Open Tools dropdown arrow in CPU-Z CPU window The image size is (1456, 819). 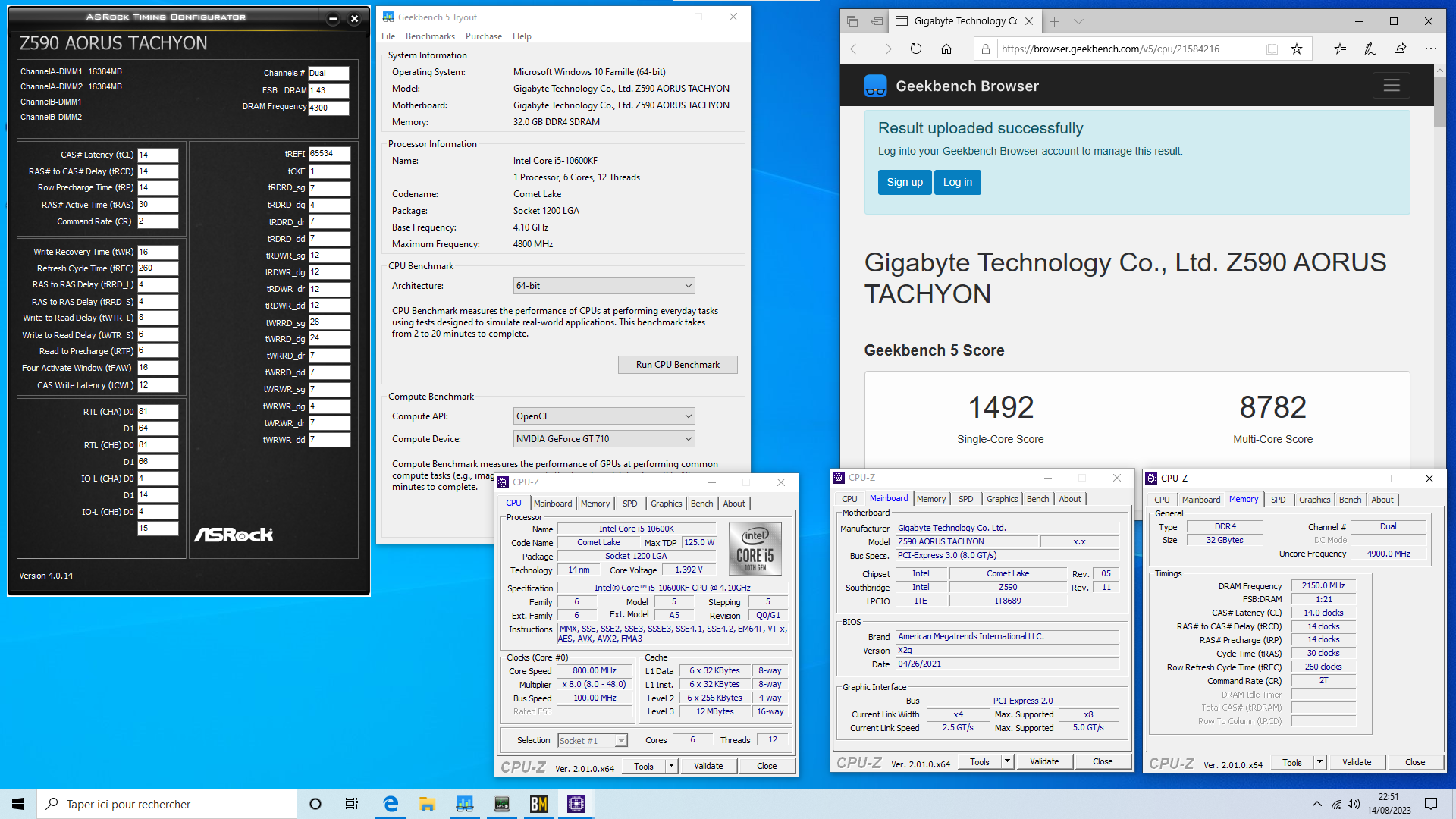[671, 766]
